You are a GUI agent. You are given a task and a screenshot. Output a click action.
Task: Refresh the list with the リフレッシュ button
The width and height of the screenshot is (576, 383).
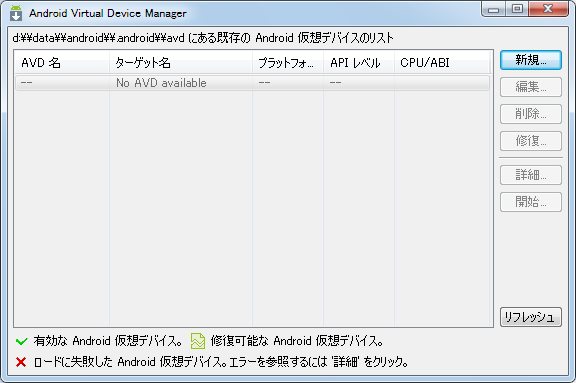pyautogui.click(x=530, y=317)
